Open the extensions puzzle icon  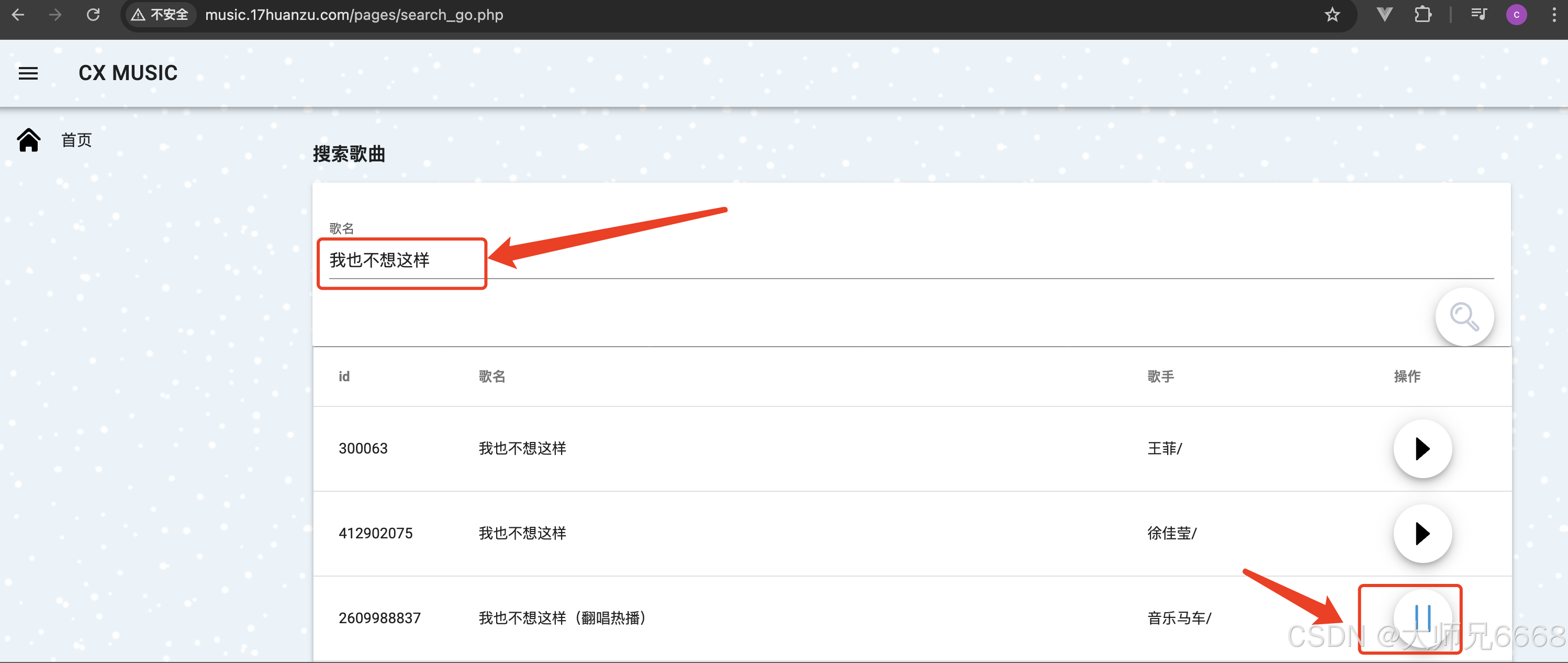[x=1423, y=15]
